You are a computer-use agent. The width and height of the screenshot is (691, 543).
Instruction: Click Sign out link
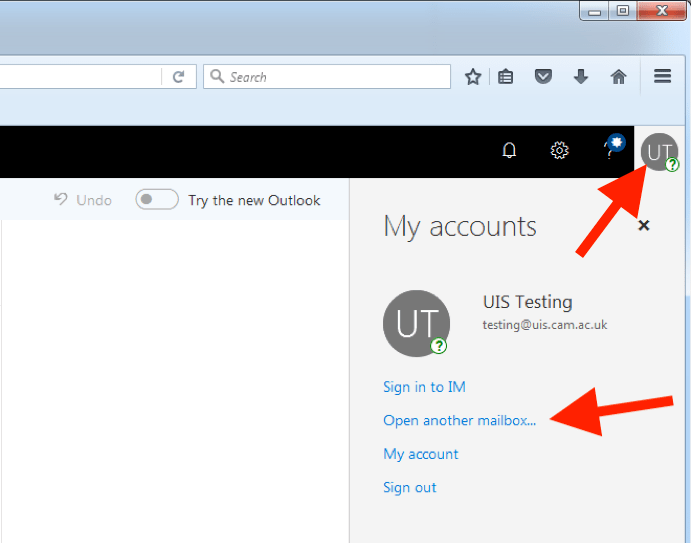tap(409, 487)
